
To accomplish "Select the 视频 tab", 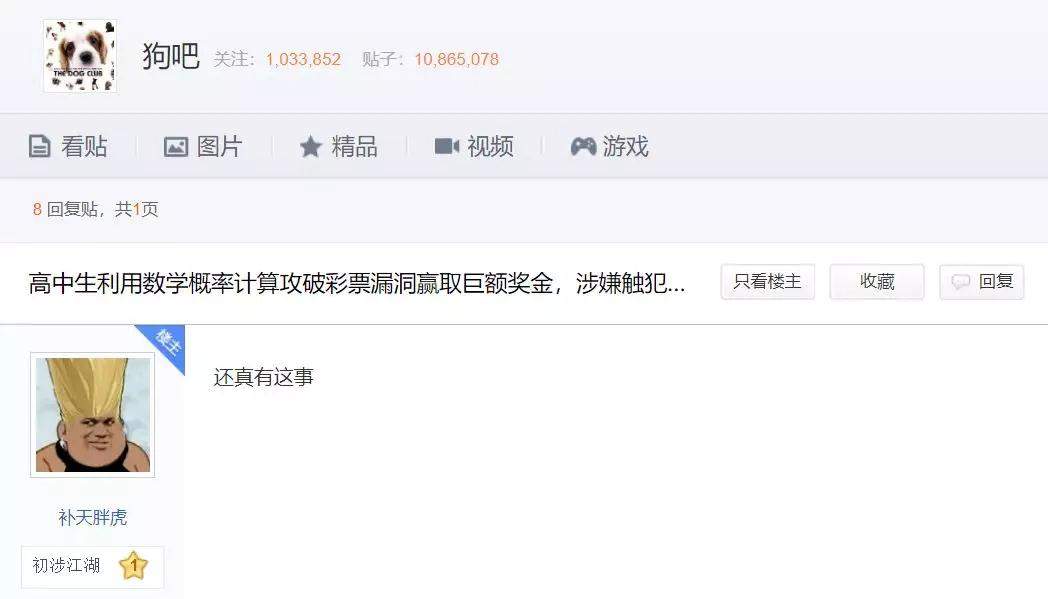I will pyautogui.click(x=474, y=146).
